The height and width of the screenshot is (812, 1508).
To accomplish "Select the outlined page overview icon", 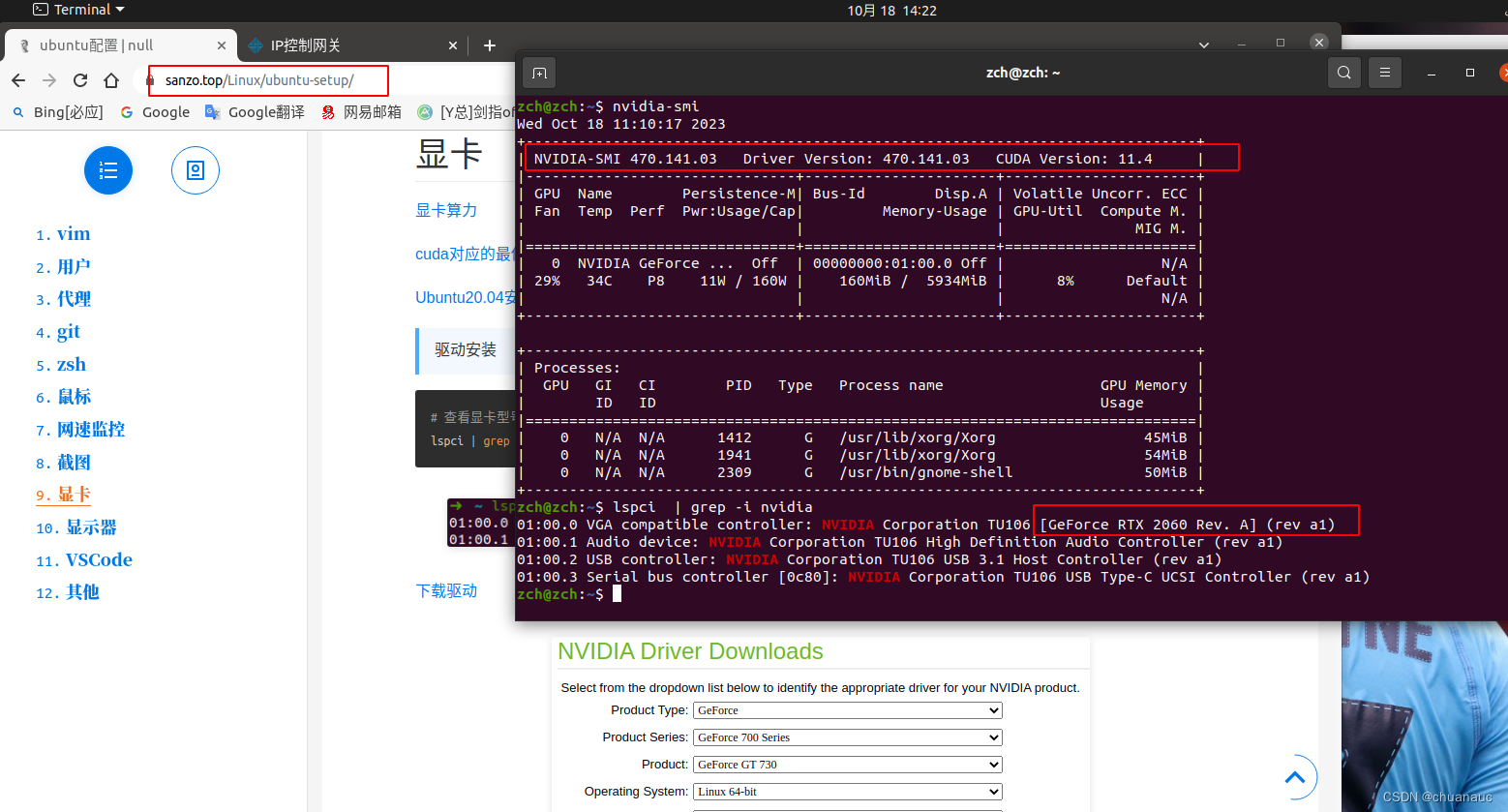I will (x=196, y=170).
